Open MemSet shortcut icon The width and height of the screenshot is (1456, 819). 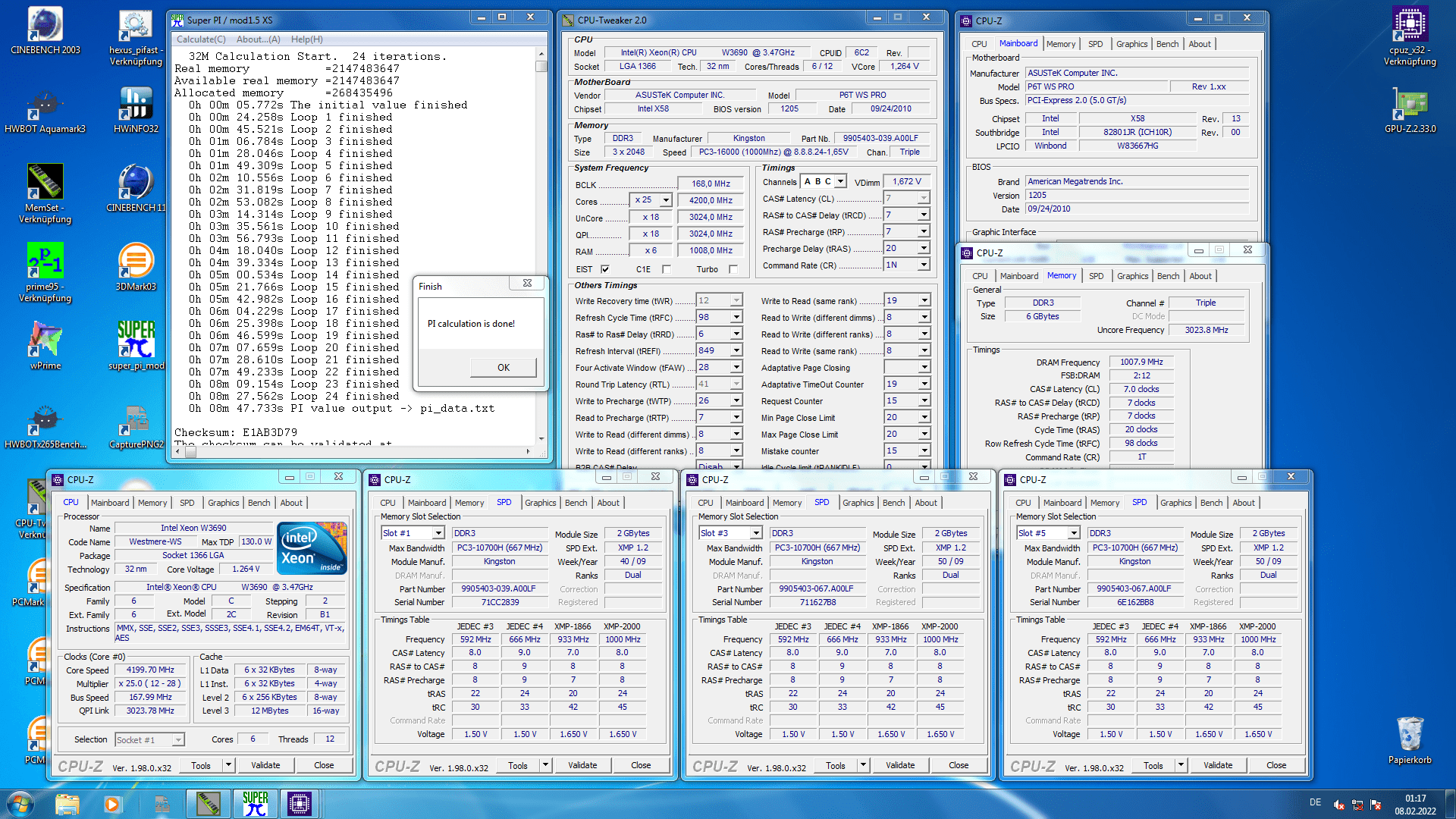point(45,193)
